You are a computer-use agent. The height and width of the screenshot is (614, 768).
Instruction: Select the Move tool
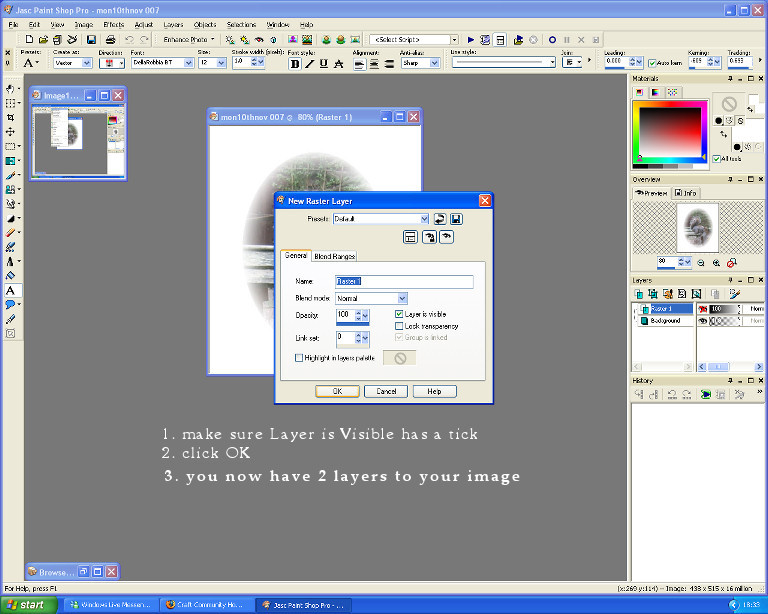(10, 132)
